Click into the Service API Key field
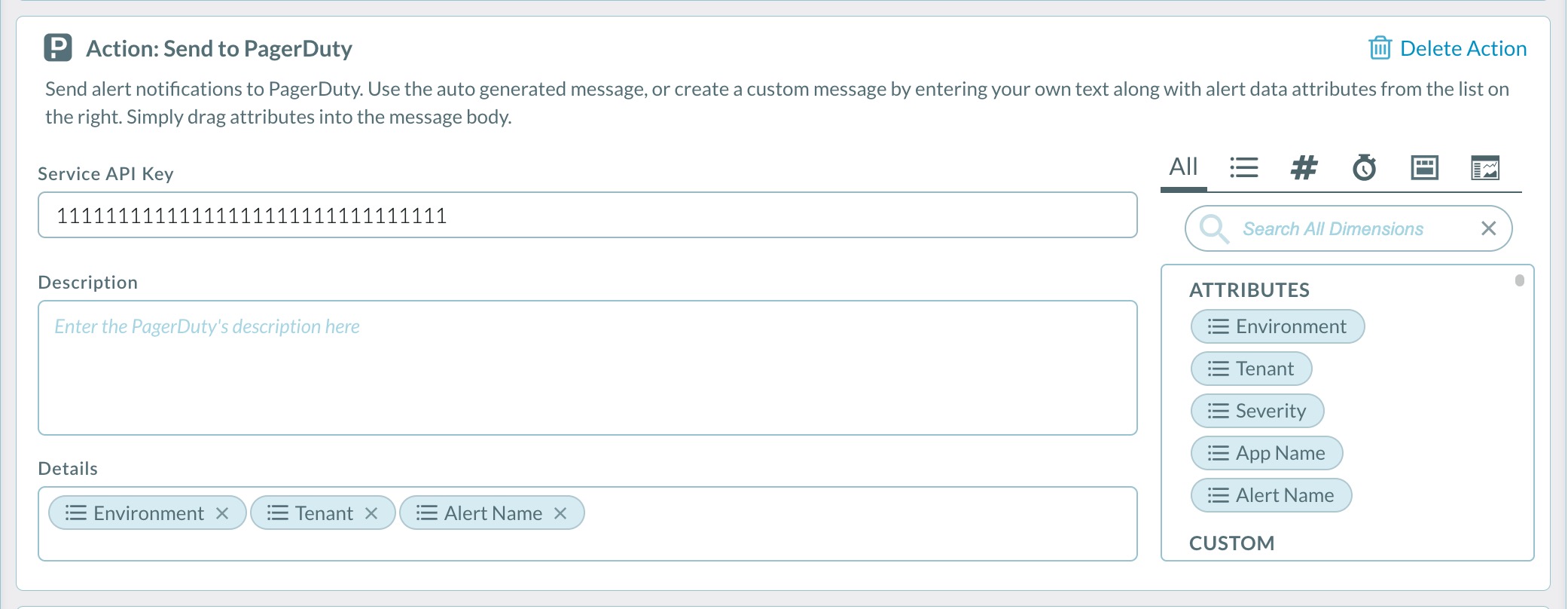This screenshot has width=1568, height=609. coord(587,216)
